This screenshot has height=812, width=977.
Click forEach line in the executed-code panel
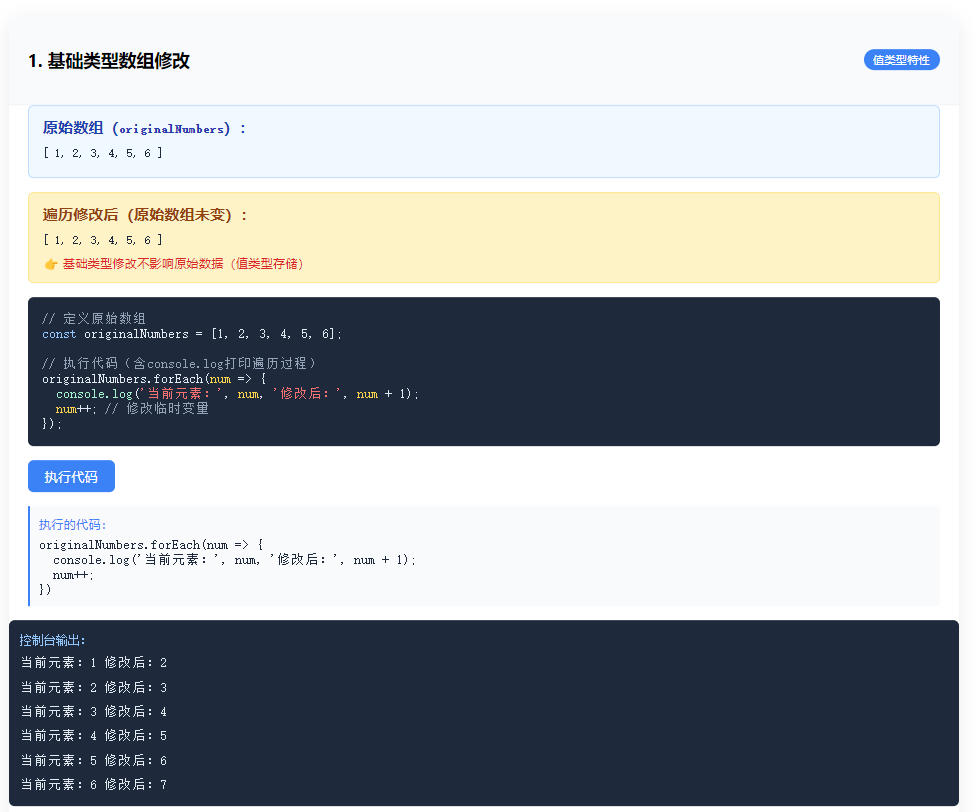pos(151,545)
